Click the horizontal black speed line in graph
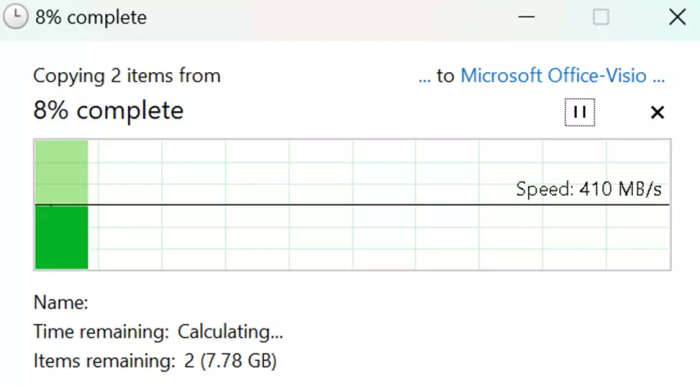 coord(353,205)
